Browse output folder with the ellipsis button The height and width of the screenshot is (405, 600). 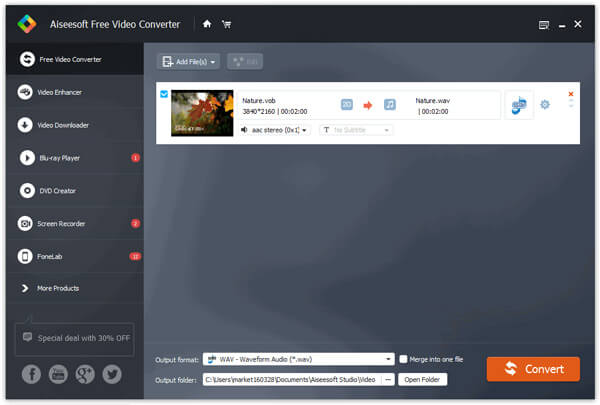point(388,380)
